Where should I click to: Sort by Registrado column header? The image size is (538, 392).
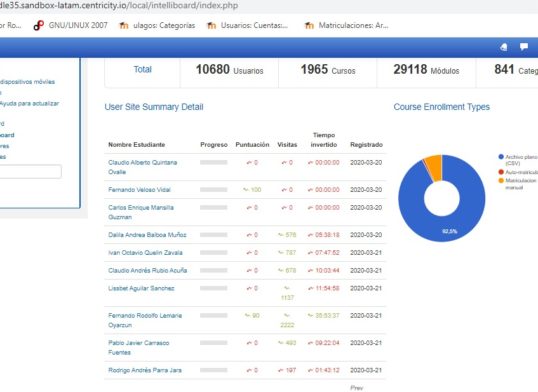366,145
